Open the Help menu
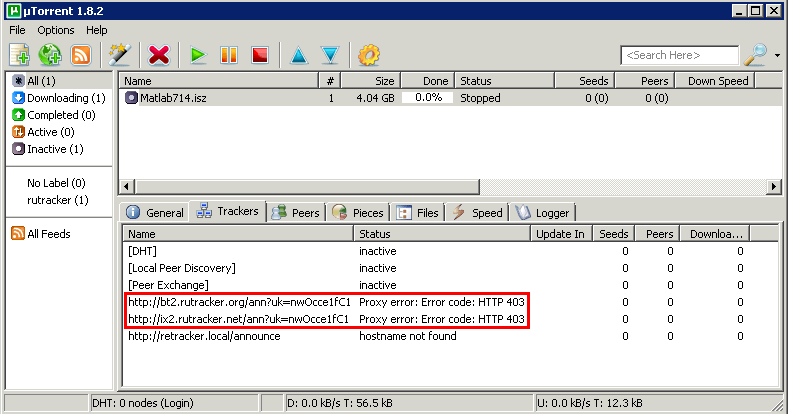The height and width of the screenshot is (414, 788). pos(96,30)
